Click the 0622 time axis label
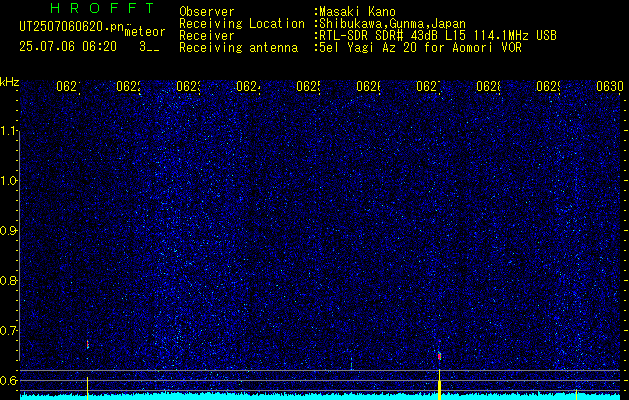The image size is (629, 400). tap(128, 86)
